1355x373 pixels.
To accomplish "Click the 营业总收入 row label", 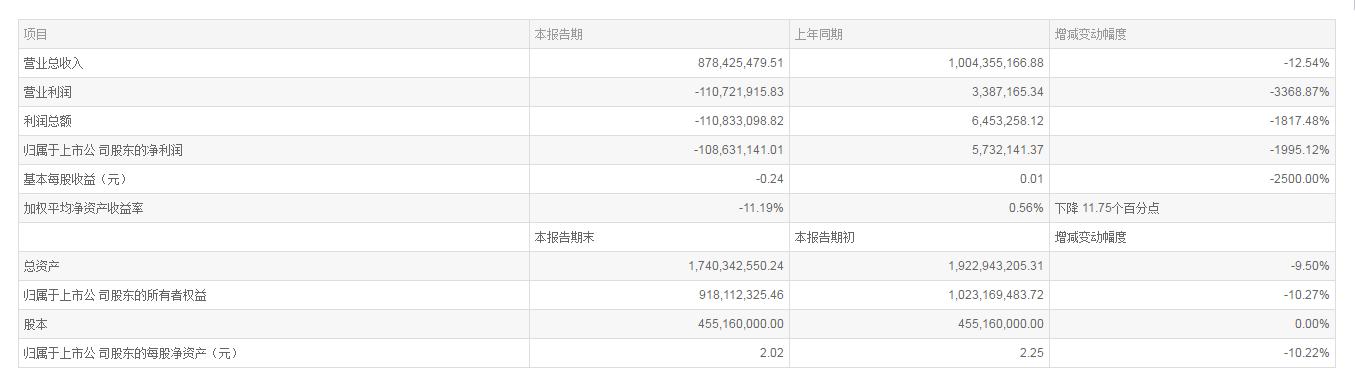I will (54, 63).
